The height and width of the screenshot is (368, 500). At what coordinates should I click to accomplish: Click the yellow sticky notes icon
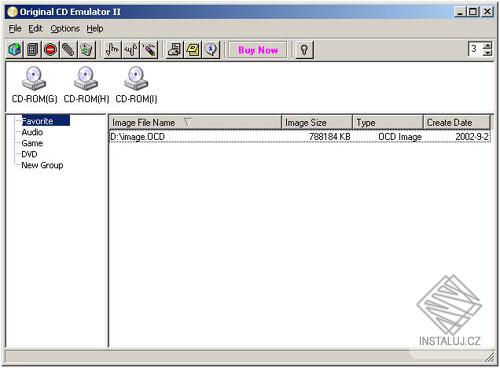193,50
